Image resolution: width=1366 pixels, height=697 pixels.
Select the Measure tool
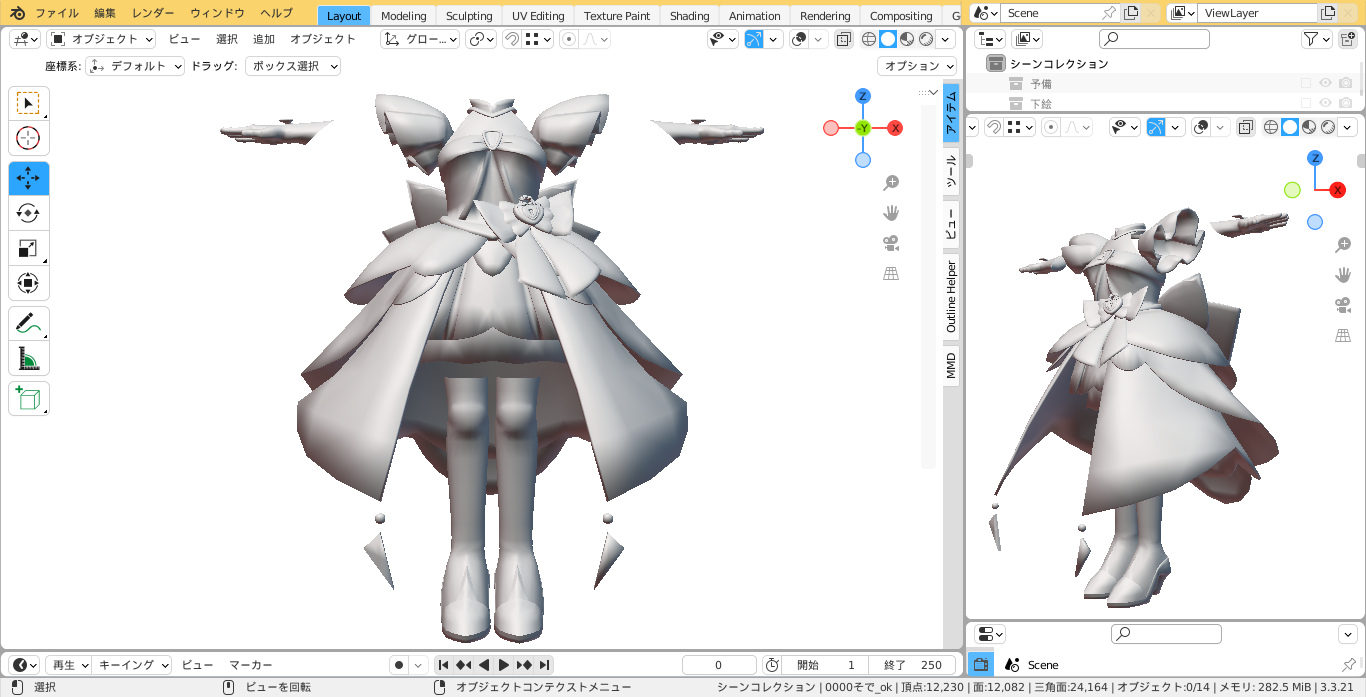28,358
